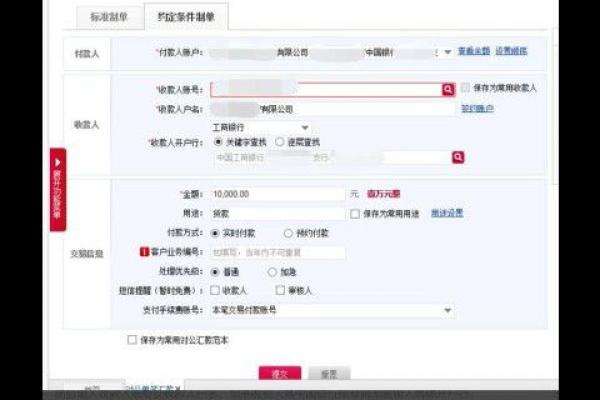
Task: Click 查看余额 link
Action: (x=474, y=51)
